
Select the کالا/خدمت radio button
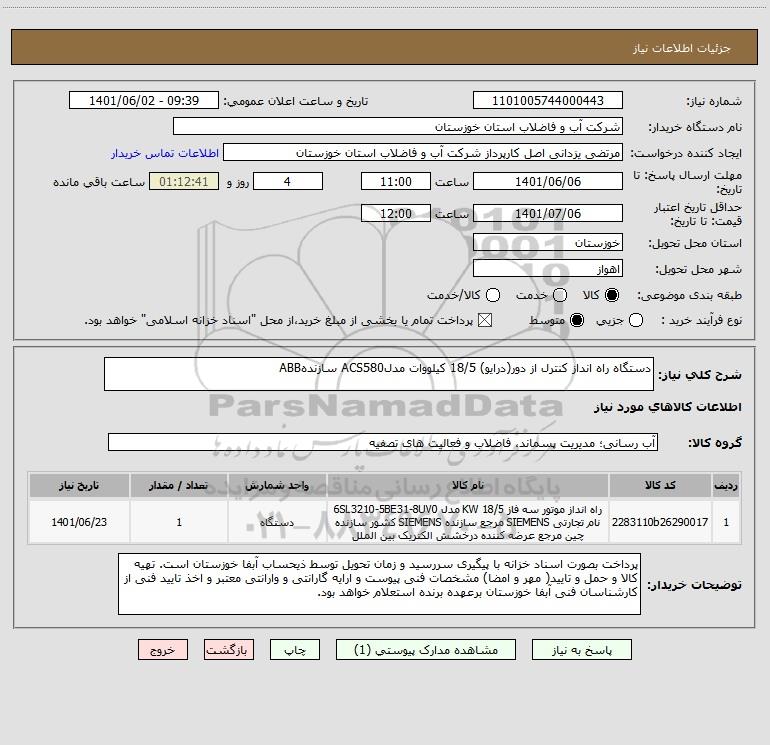(493, 295)
